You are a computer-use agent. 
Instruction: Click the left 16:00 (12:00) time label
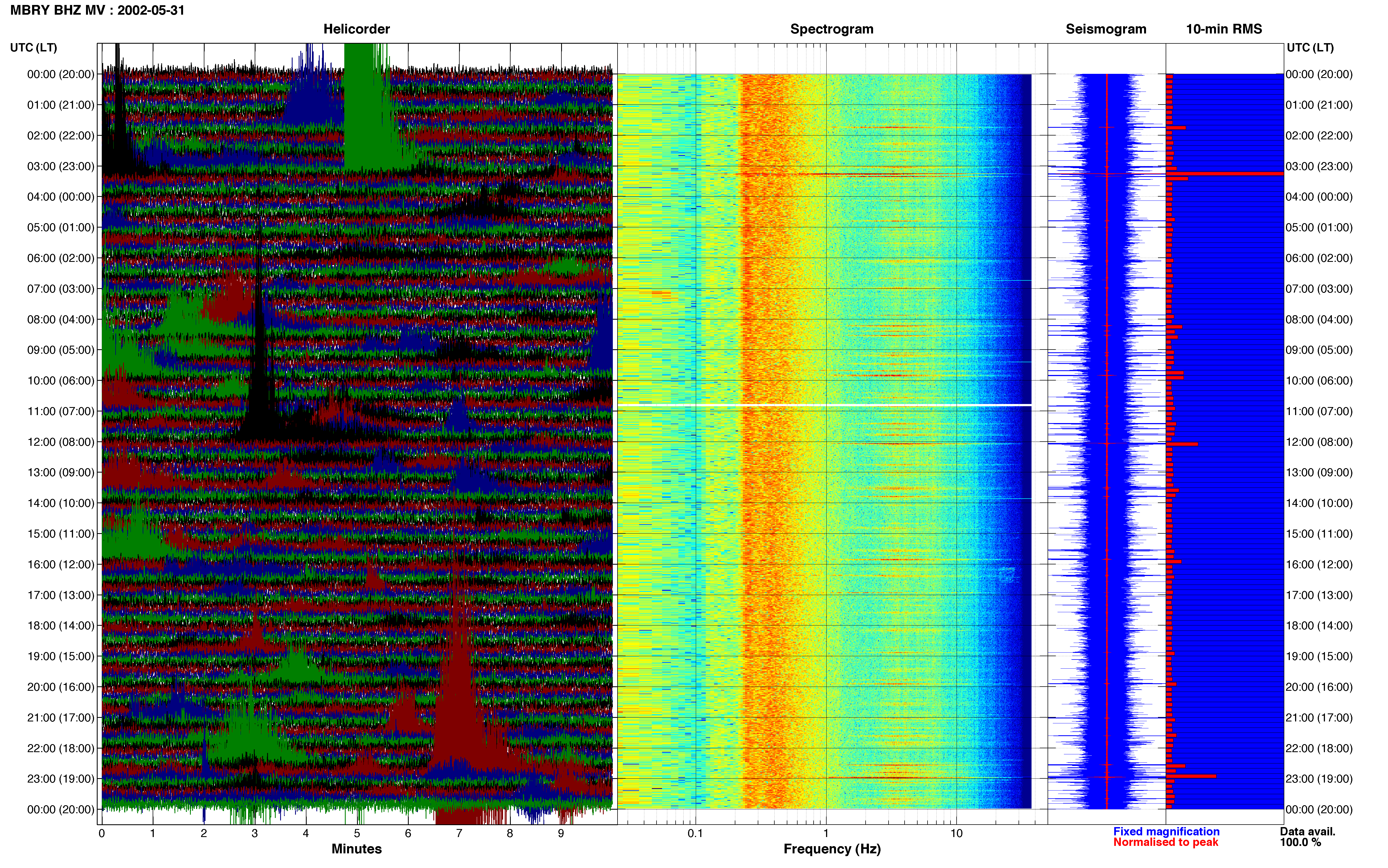coord(60,564)
